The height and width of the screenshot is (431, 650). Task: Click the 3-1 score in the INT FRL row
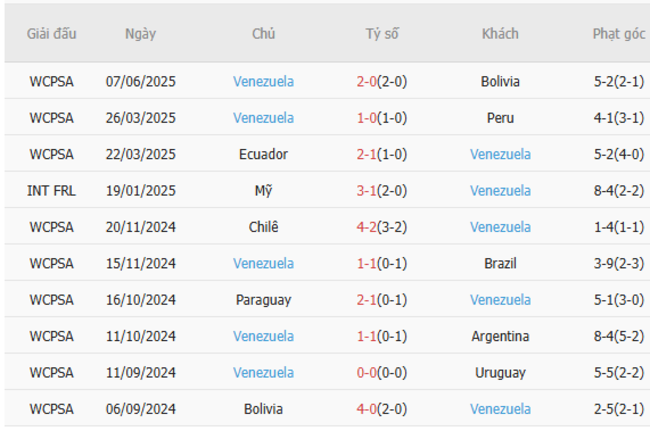coord(367,190)
